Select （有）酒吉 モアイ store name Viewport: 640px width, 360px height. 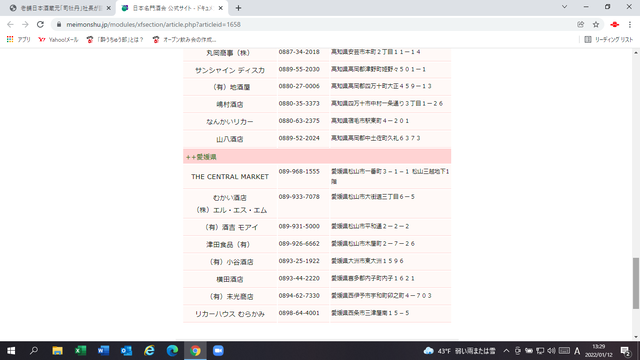tap(231, 227)
